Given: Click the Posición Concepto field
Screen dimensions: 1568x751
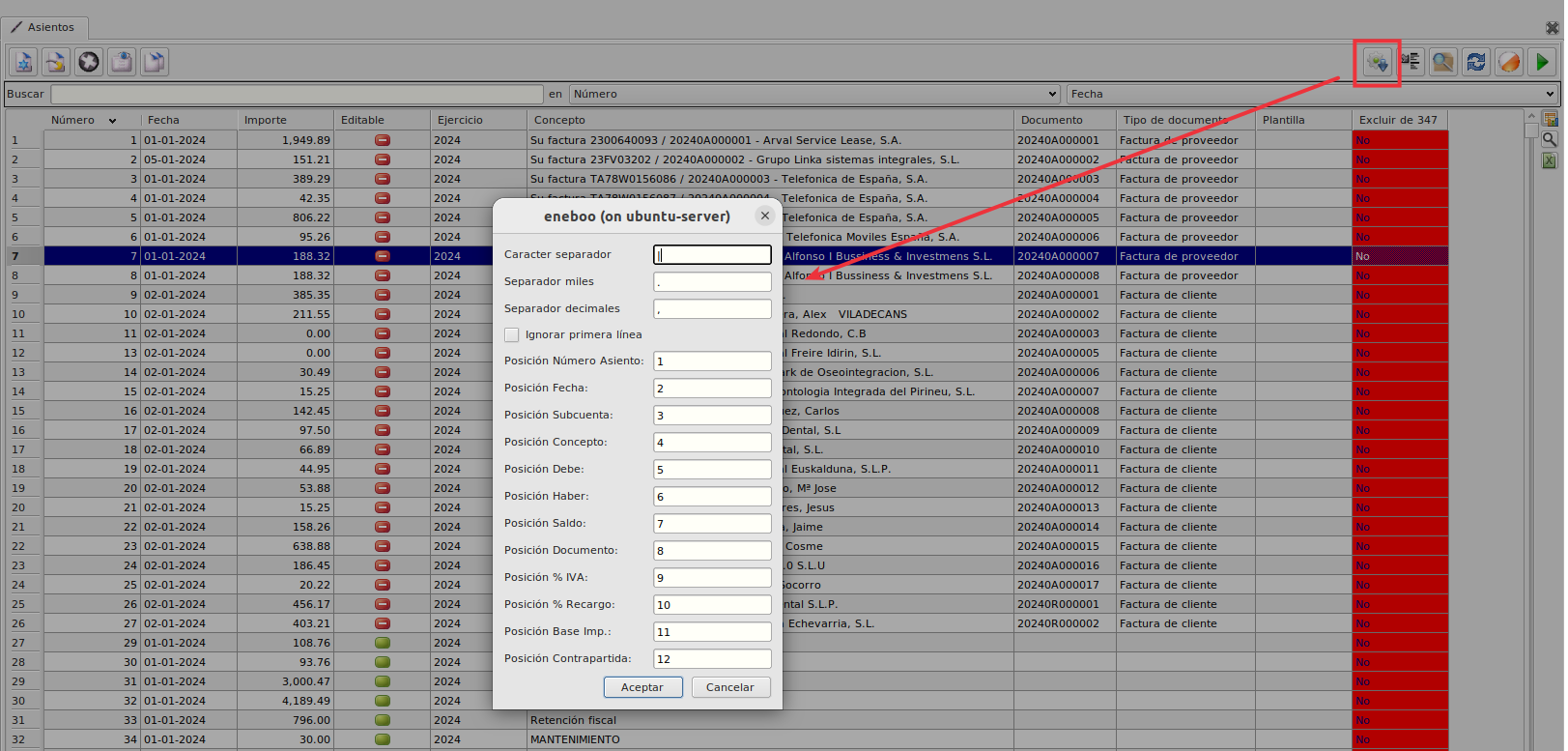Looking at the screenshot, I should point(712,442).
